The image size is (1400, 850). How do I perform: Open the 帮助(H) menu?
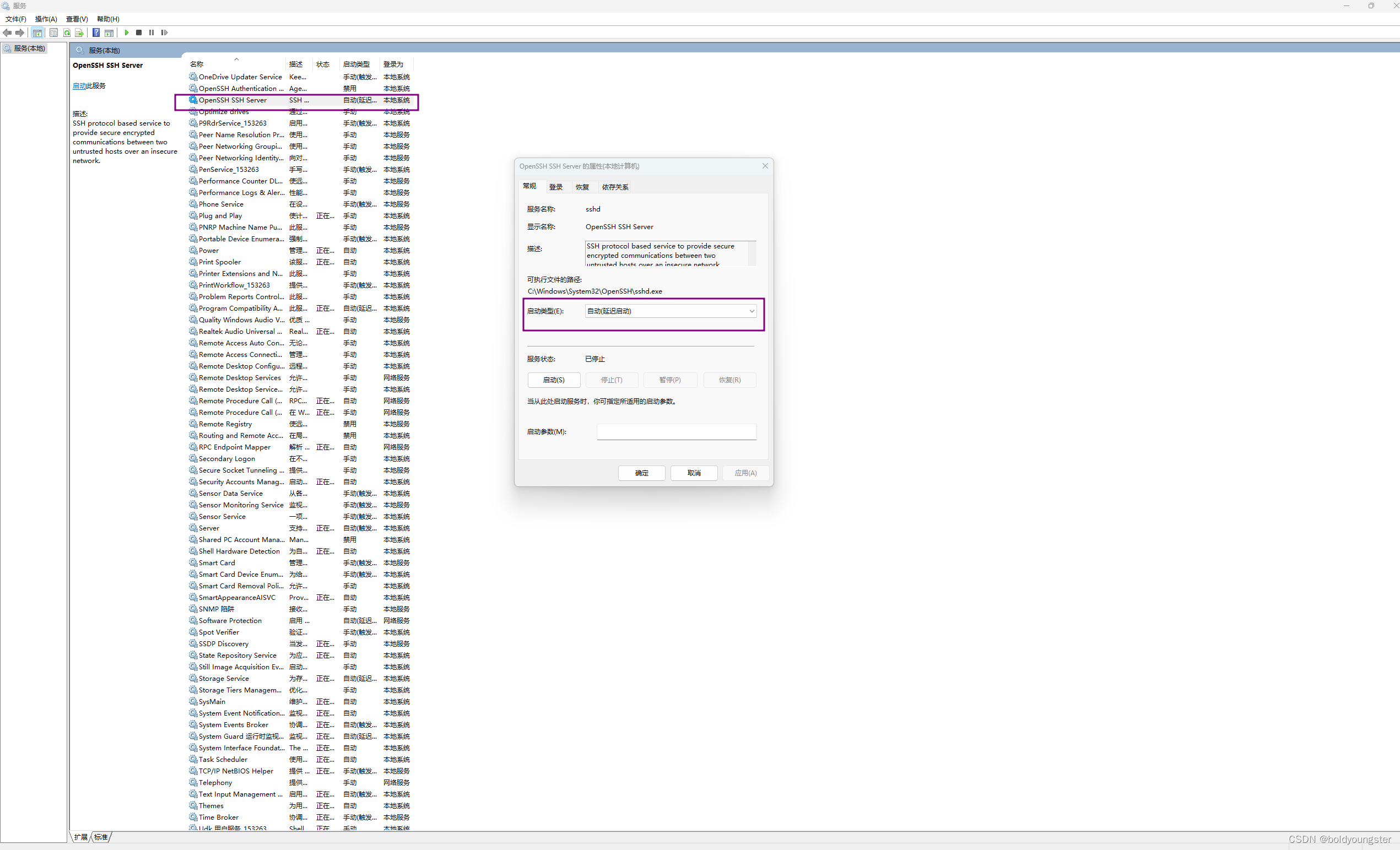point(108,19)
